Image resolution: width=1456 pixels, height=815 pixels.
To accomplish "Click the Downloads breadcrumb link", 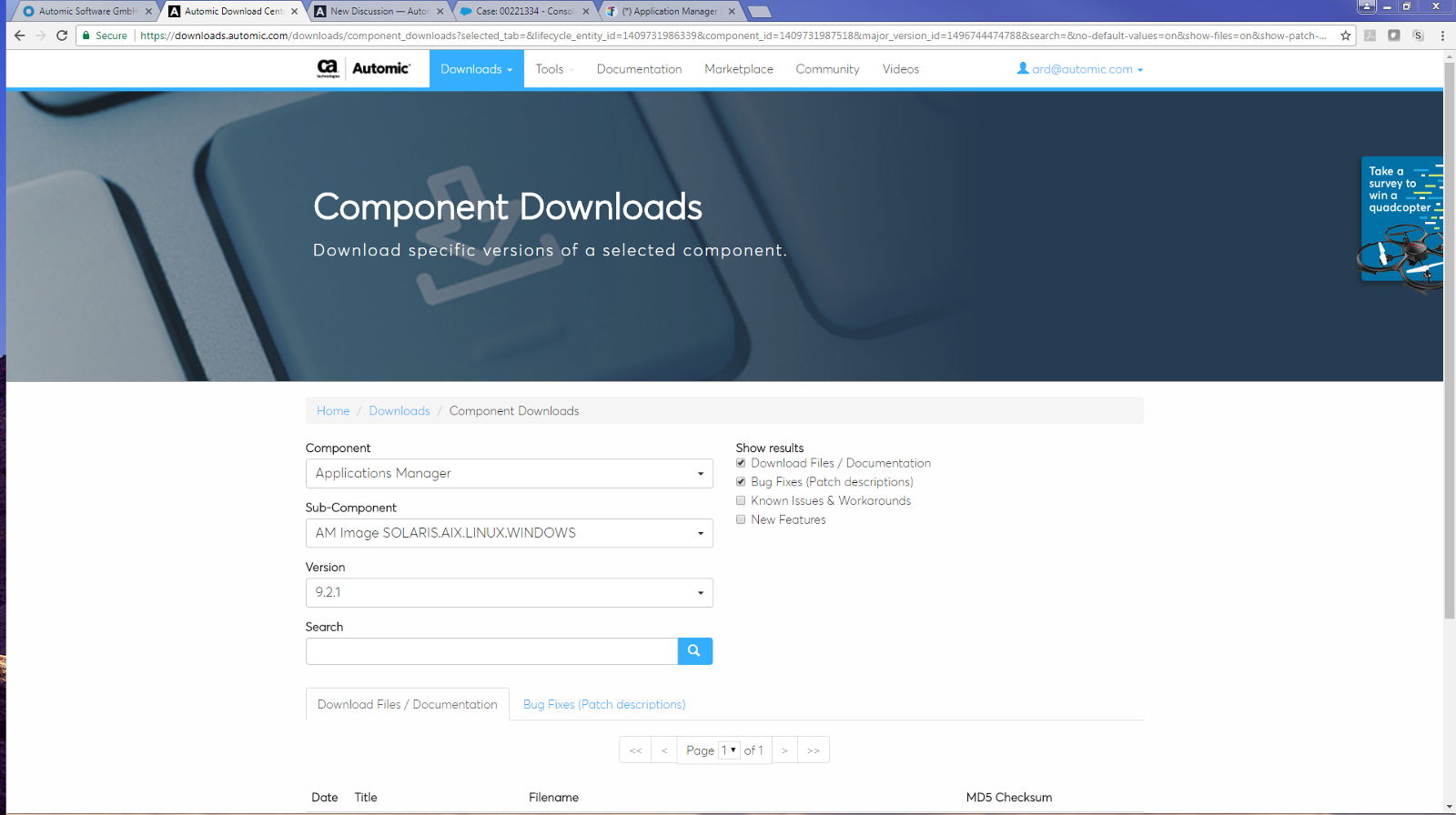I will (399, 411).
